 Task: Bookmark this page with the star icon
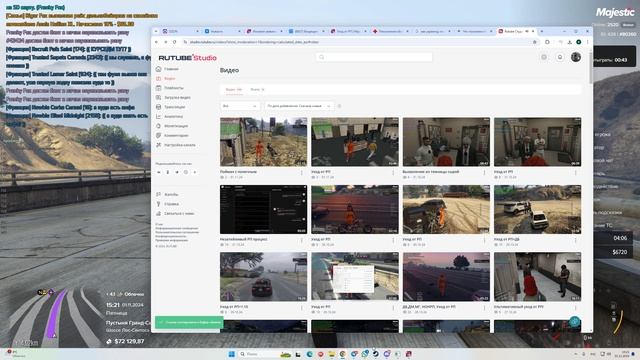(535, 42)
